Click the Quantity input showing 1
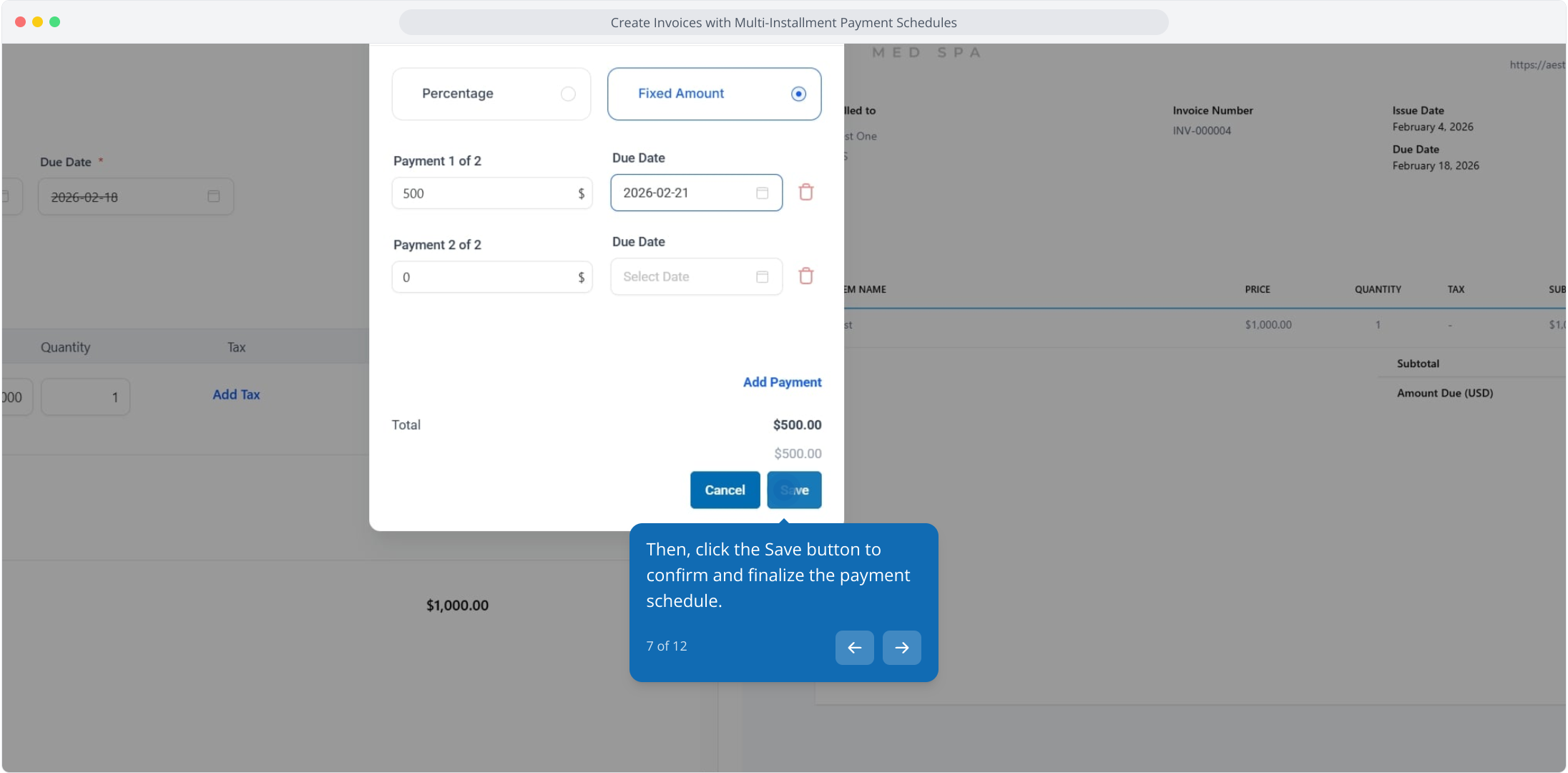 tap(86, 397)
